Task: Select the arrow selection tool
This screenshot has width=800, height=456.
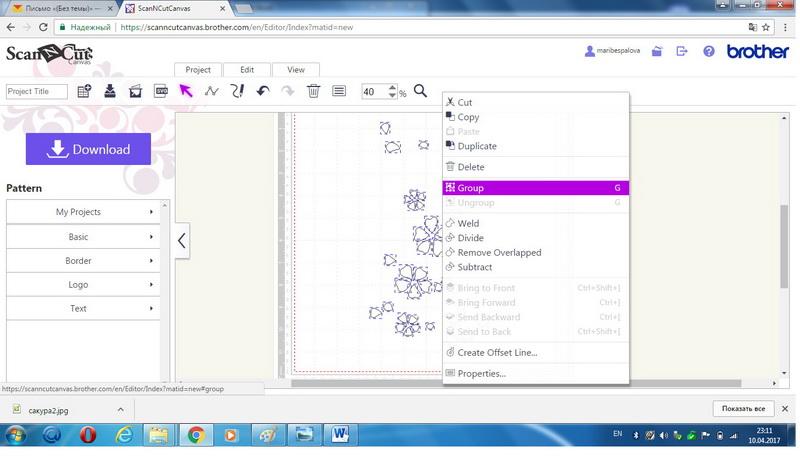Action: coord(185,91)
